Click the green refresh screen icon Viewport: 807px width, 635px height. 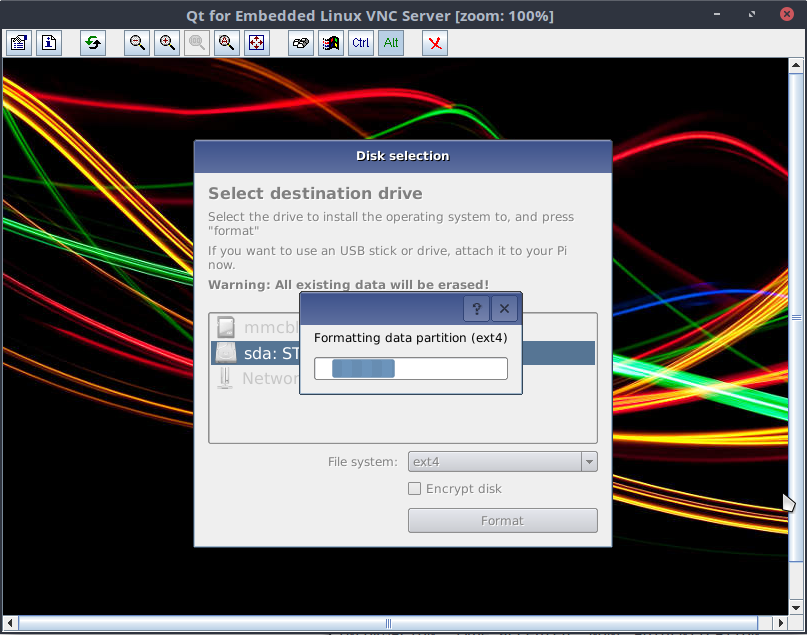pos(93,43)
